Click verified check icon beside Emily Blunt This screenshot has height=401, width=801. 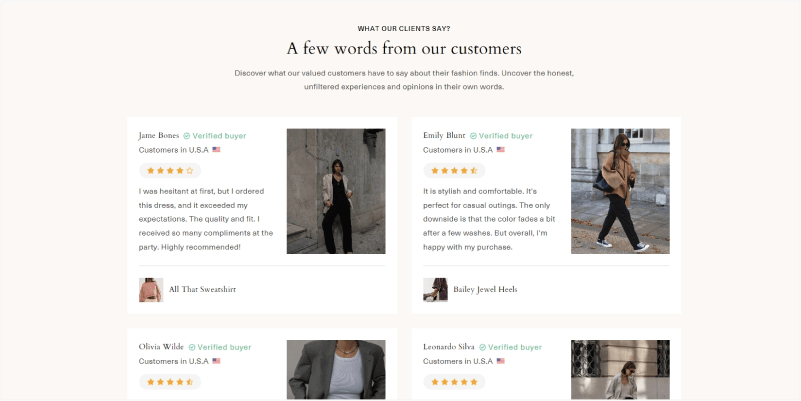(x=474, y=136)
